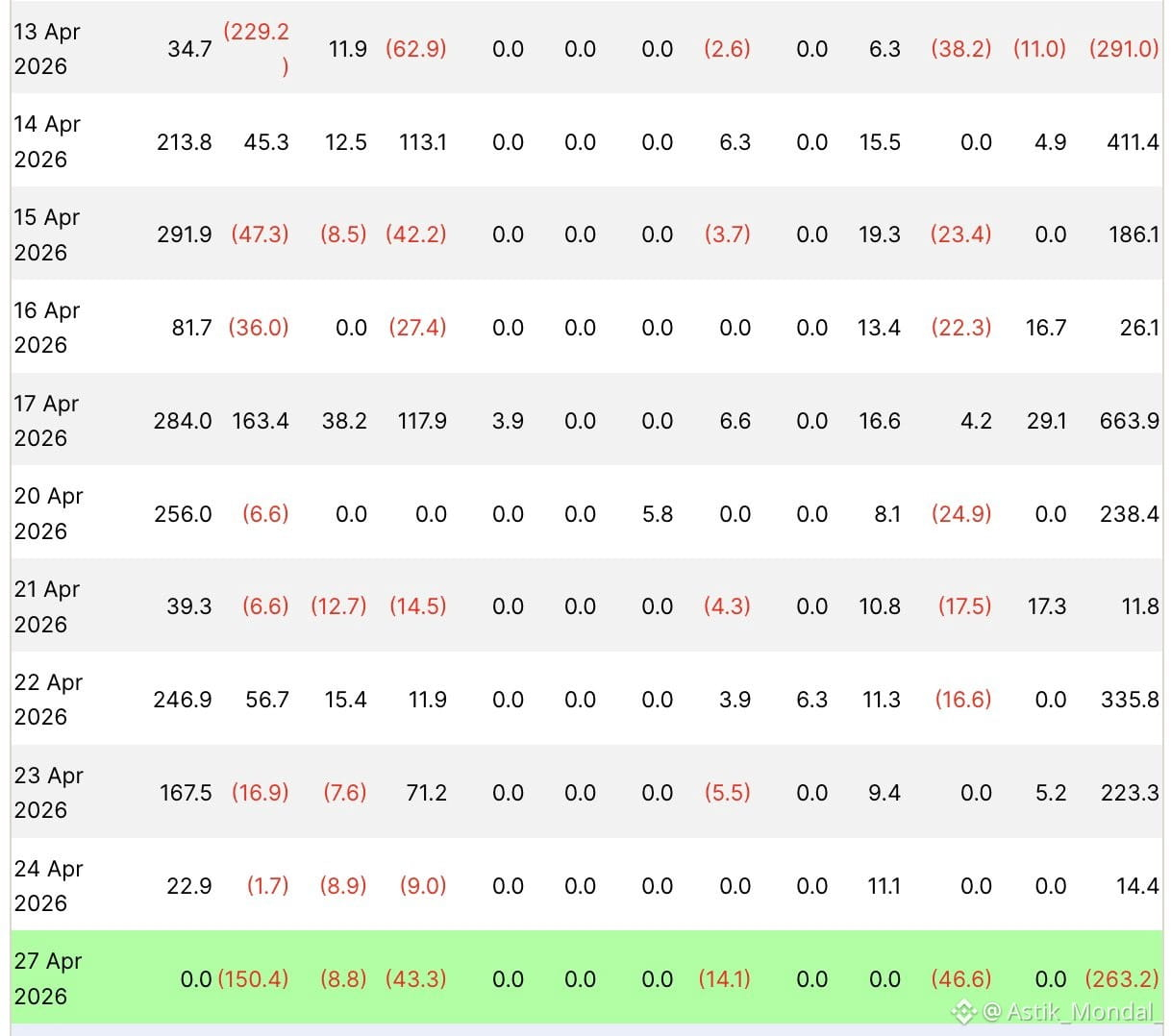Select the 71.2 cell on 23 Apr

[x=427, y=793]
